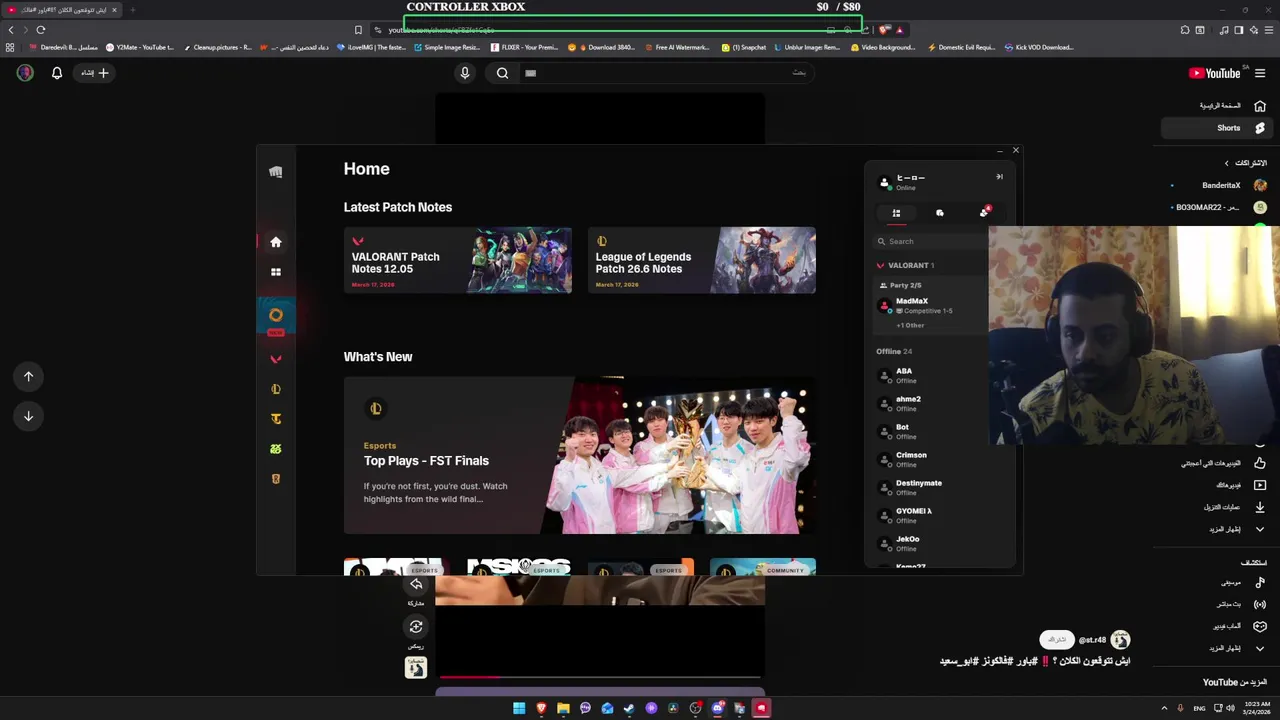Toggle the YouTube hamburger guide menu
1280x720 pixels.
[1260, 73]
